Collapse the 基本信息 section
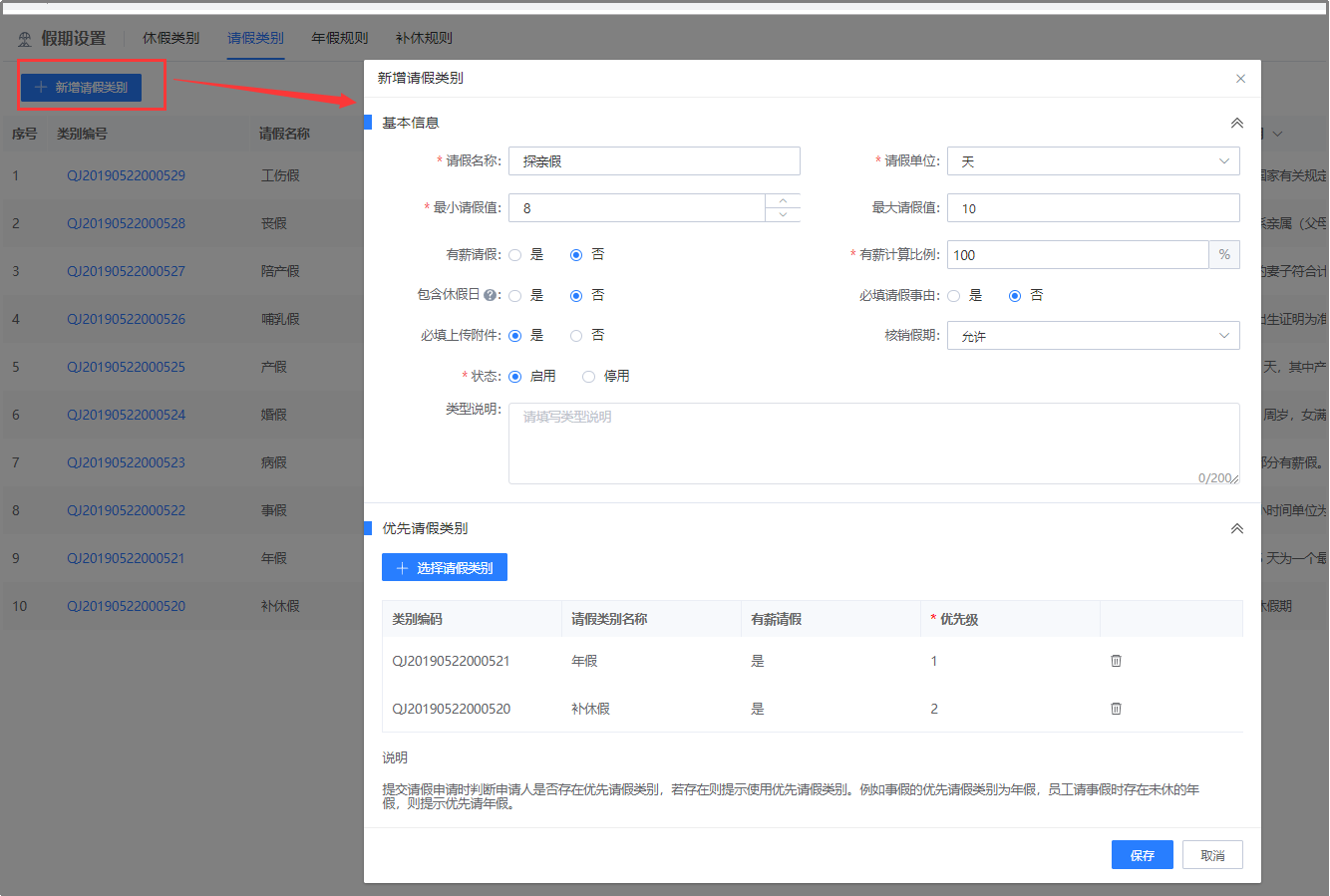The height and width of the screenshot is (896, 1330). [x=1236, y=124]
